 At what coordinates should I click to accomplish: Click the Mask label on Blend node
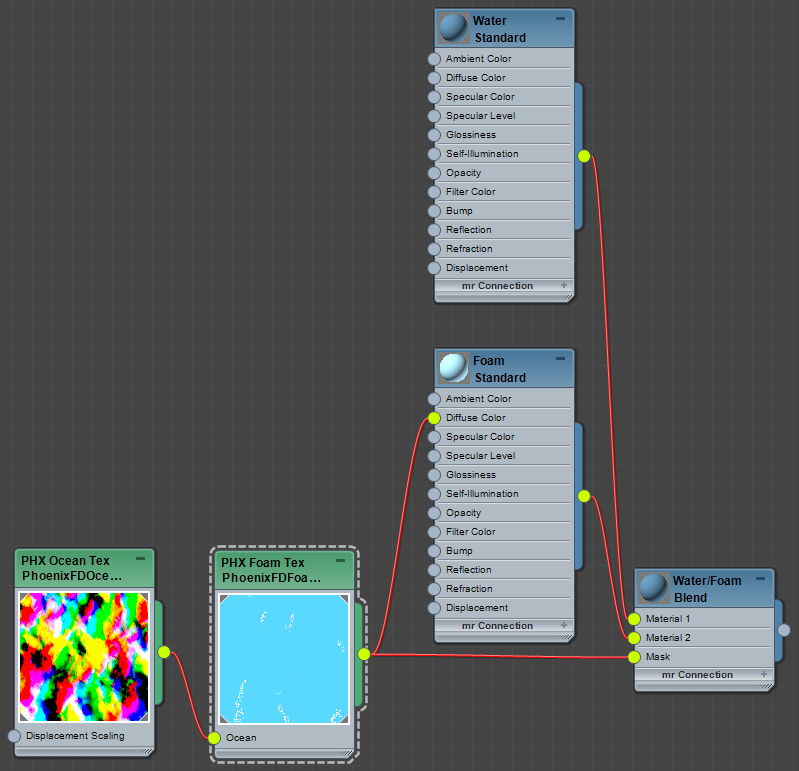(x=658, y=657)
